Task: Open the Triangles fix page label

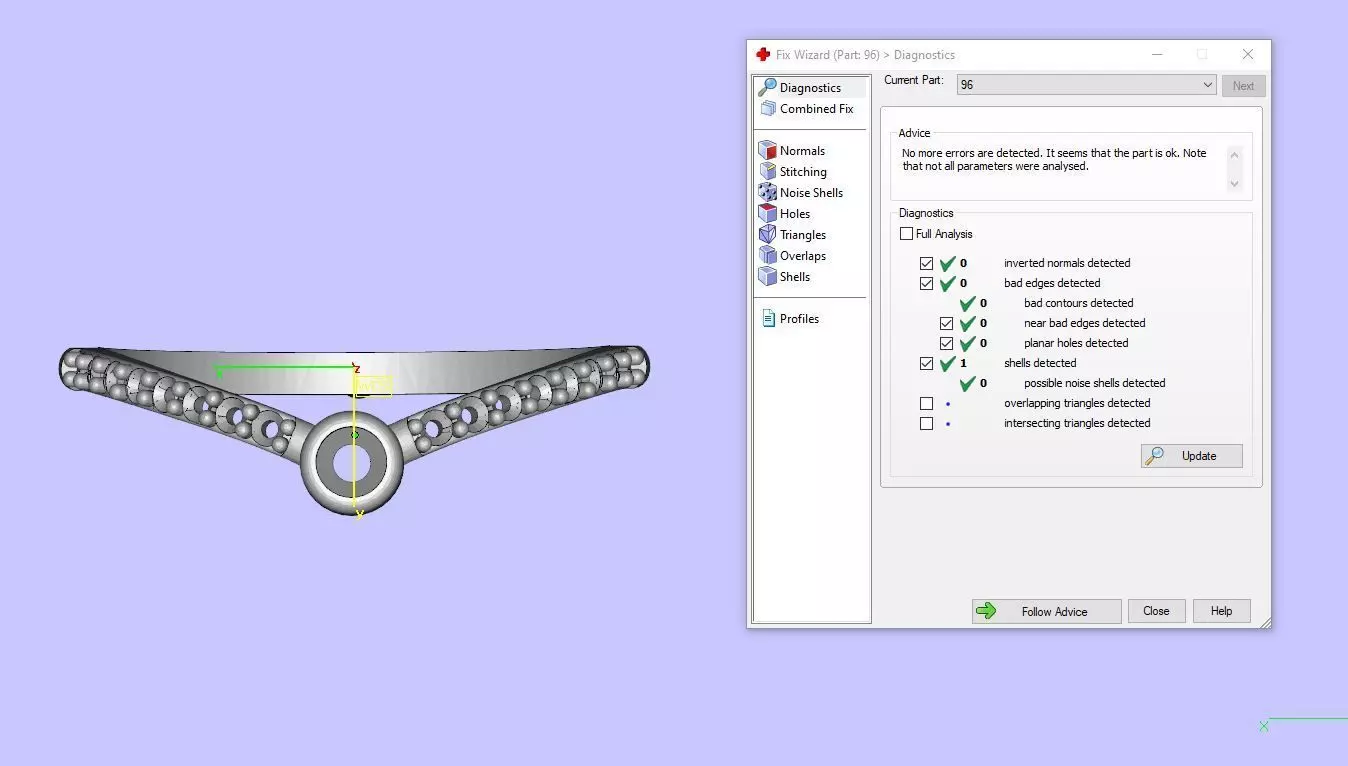Action: [x=803, y=235]
